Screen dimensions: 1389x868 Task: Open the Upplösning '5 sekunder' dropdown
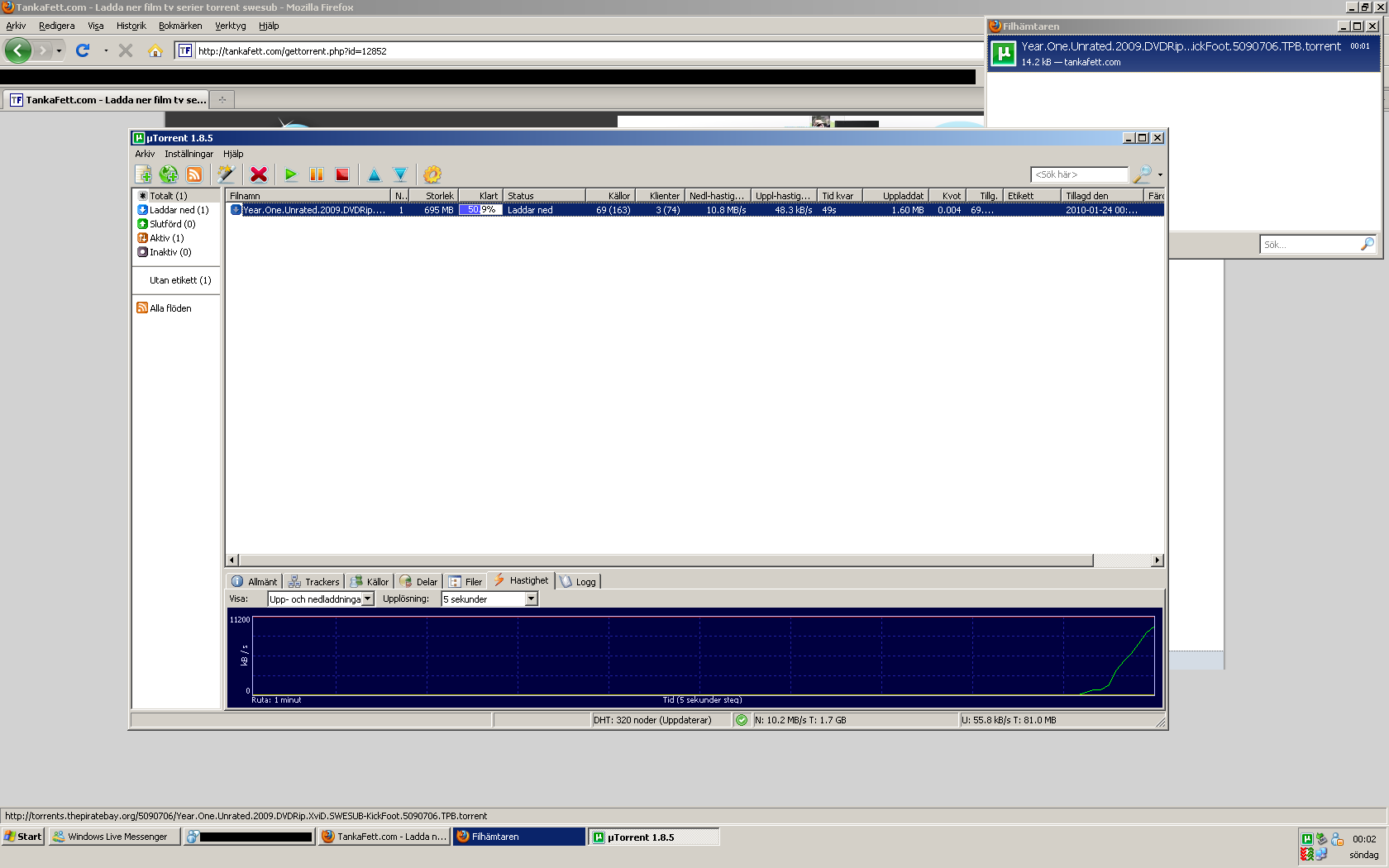tap(489, 599)
